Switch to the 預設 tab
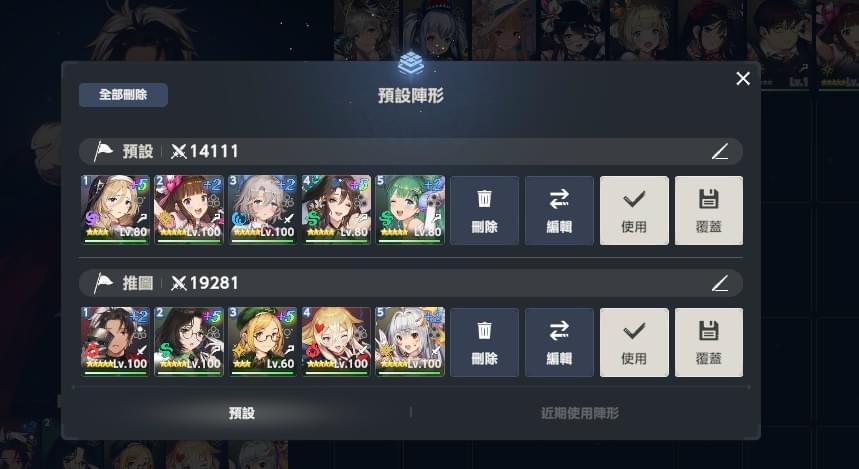 242,413
